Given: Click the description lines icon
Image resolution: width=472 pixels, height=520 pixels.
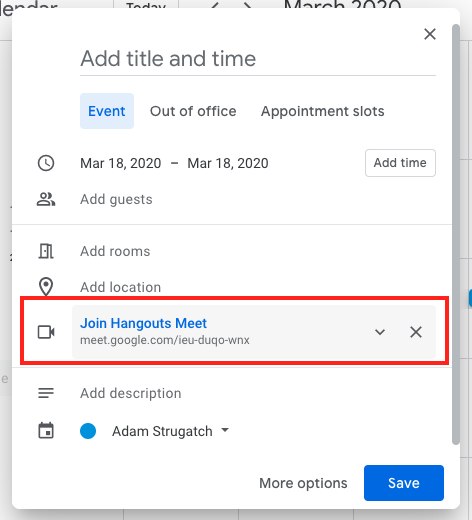Looking at the screenshot, I should pyautogui.click(x=46, y=393).
